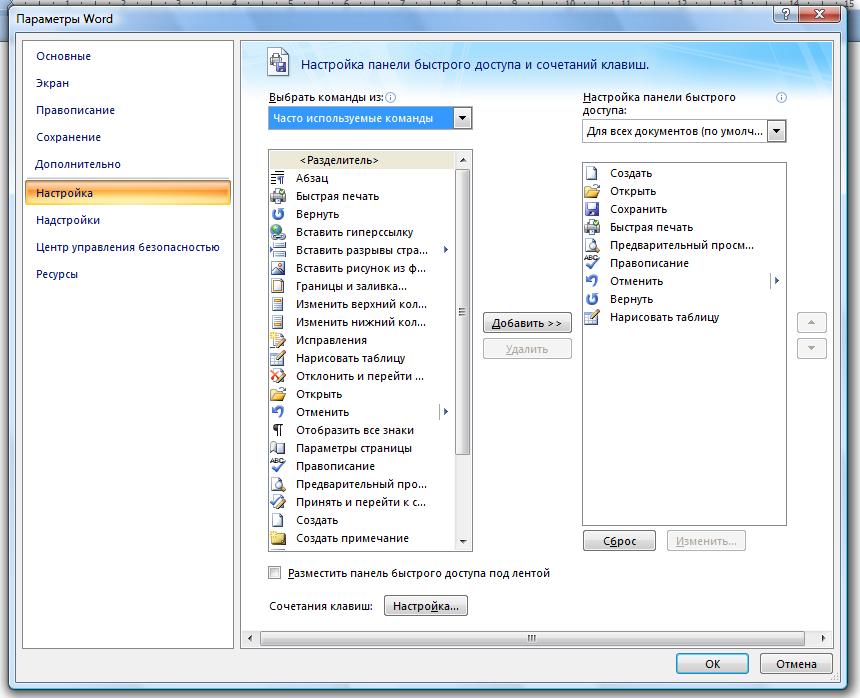Open keyboard shortcuts Настройка... button

click(x=426, y=606)
